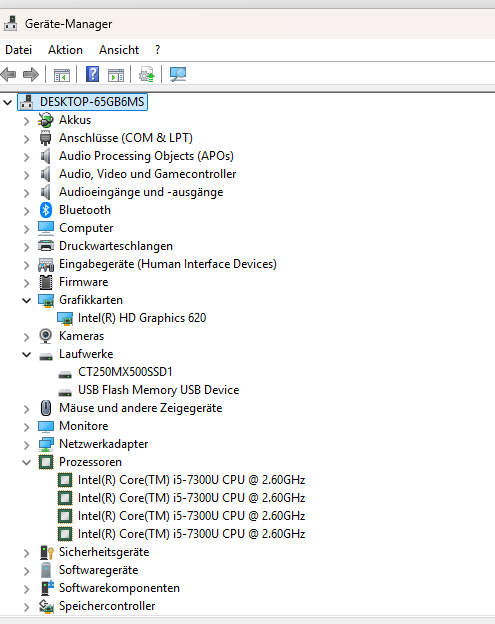The width and height of the screenshot is (495, 624).
Task: Select USB Flash Memory USB Device
Action: [158, 390]
